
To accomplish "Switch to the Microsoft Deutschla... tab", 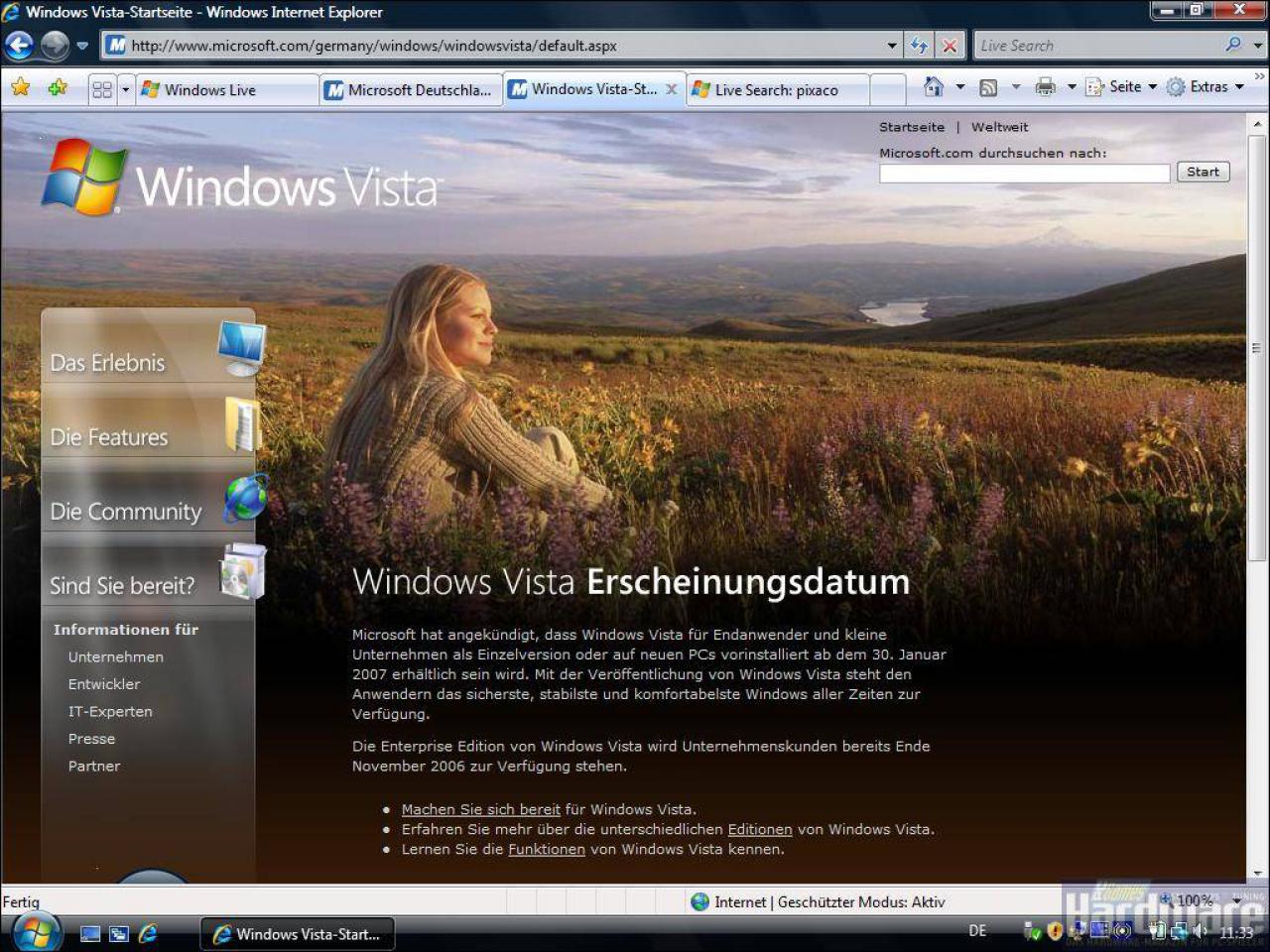I will pos(411,89).
